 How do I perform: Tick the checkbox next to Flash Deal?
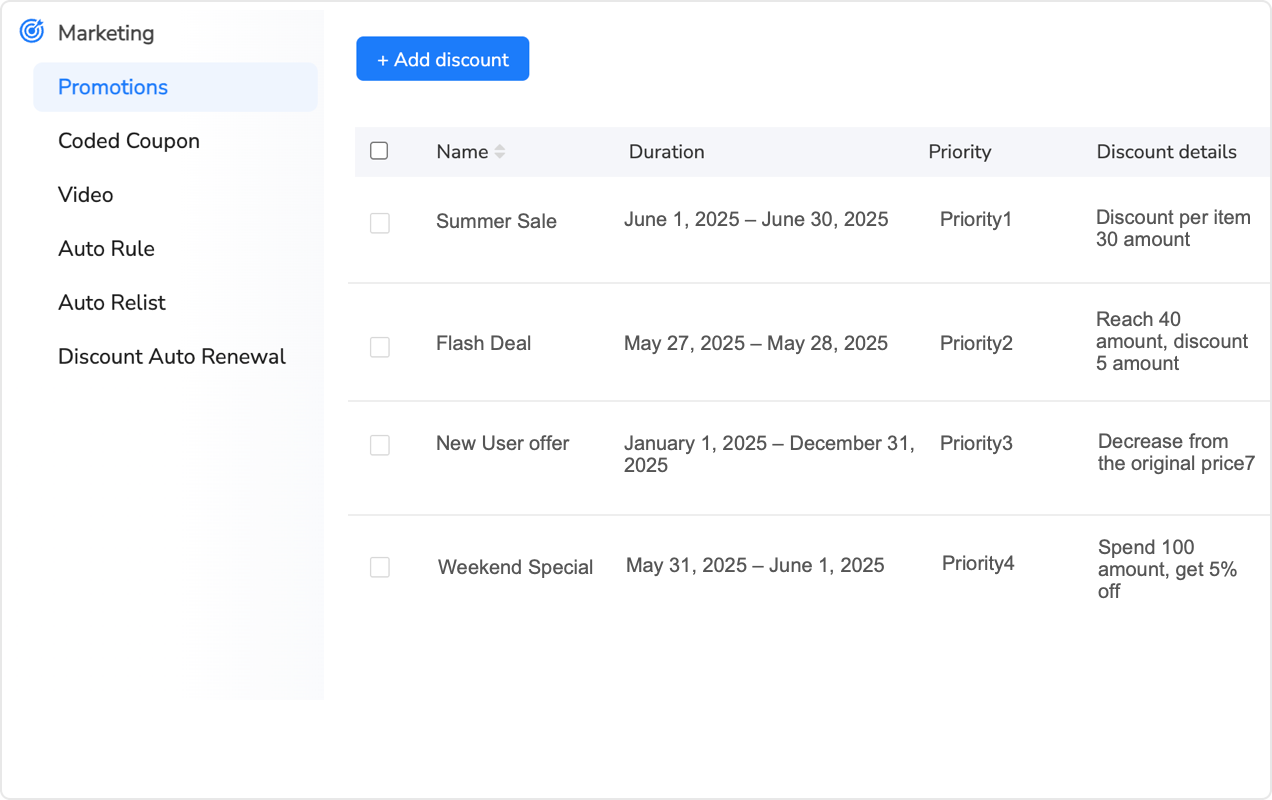380,345
